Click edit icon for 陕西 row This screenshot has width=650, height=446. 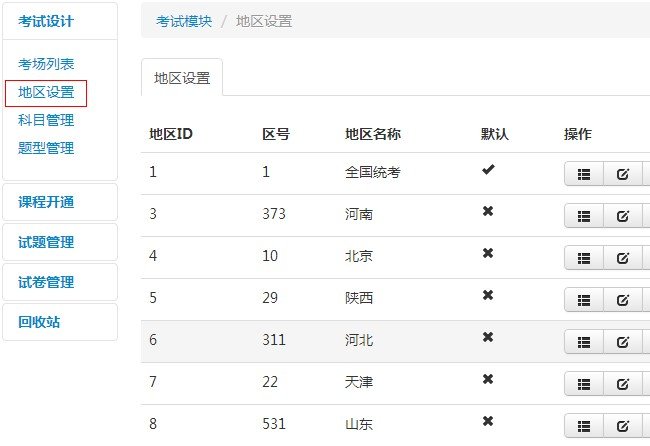click(x=622, y=300)
